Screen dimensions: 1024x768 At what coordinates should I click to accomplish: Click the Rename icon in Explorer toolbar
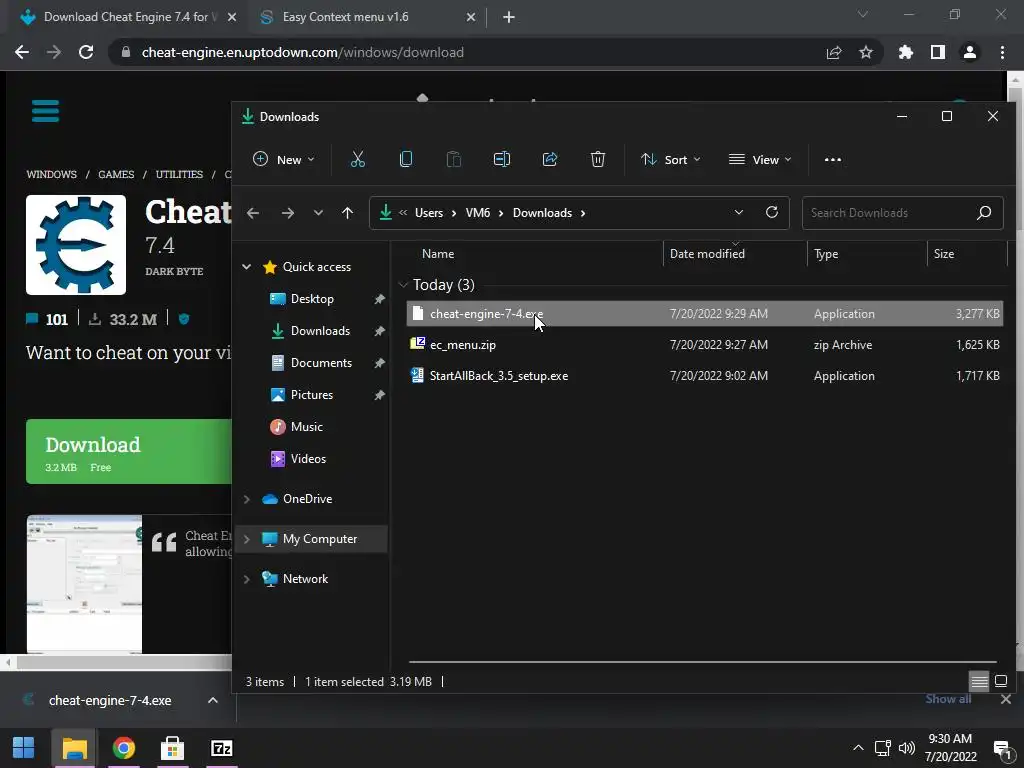coord(502,159)
